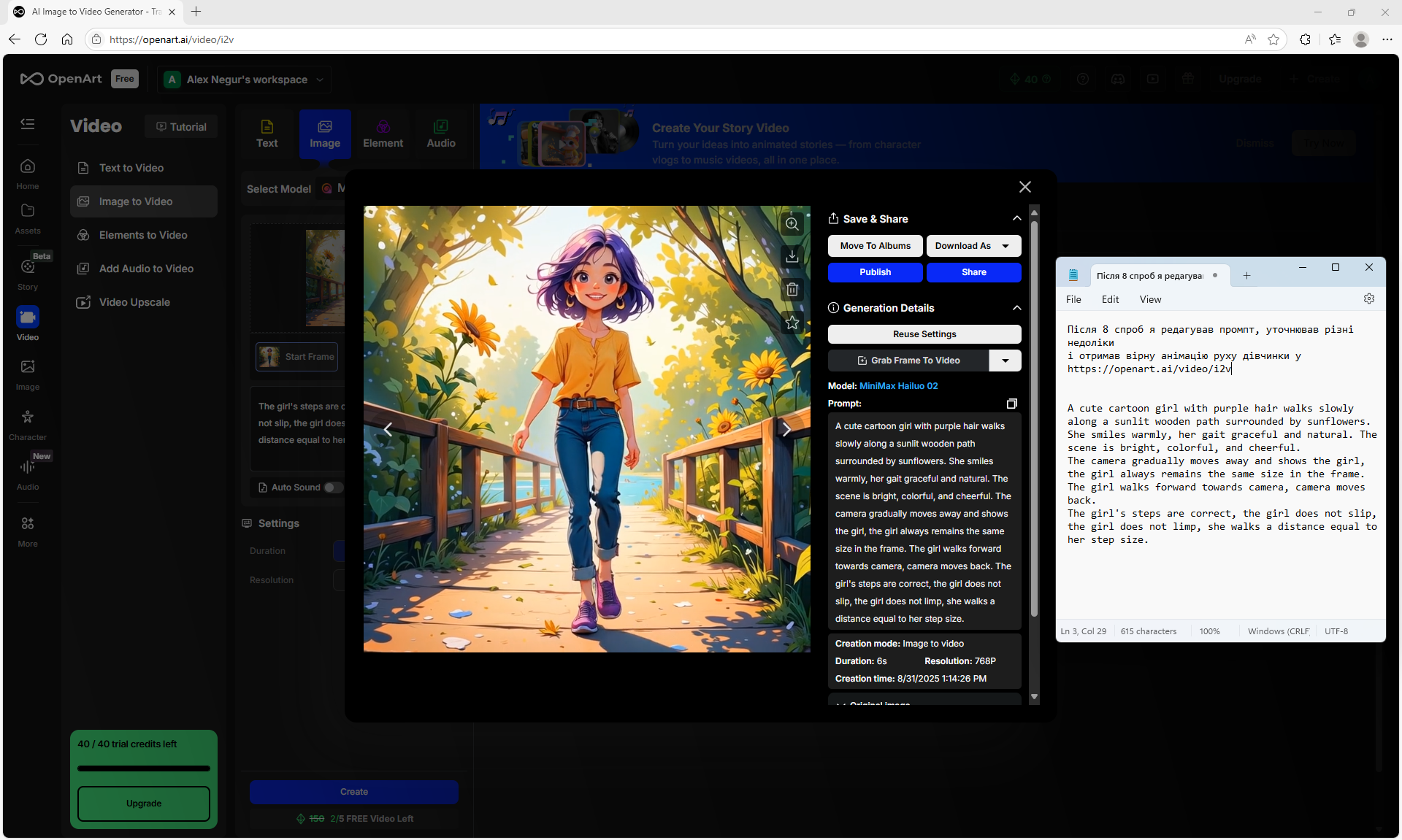This screenshot has width=1402, height=840.
Task: Copy prompt using the copy icon
Action: coord(1011,404)
